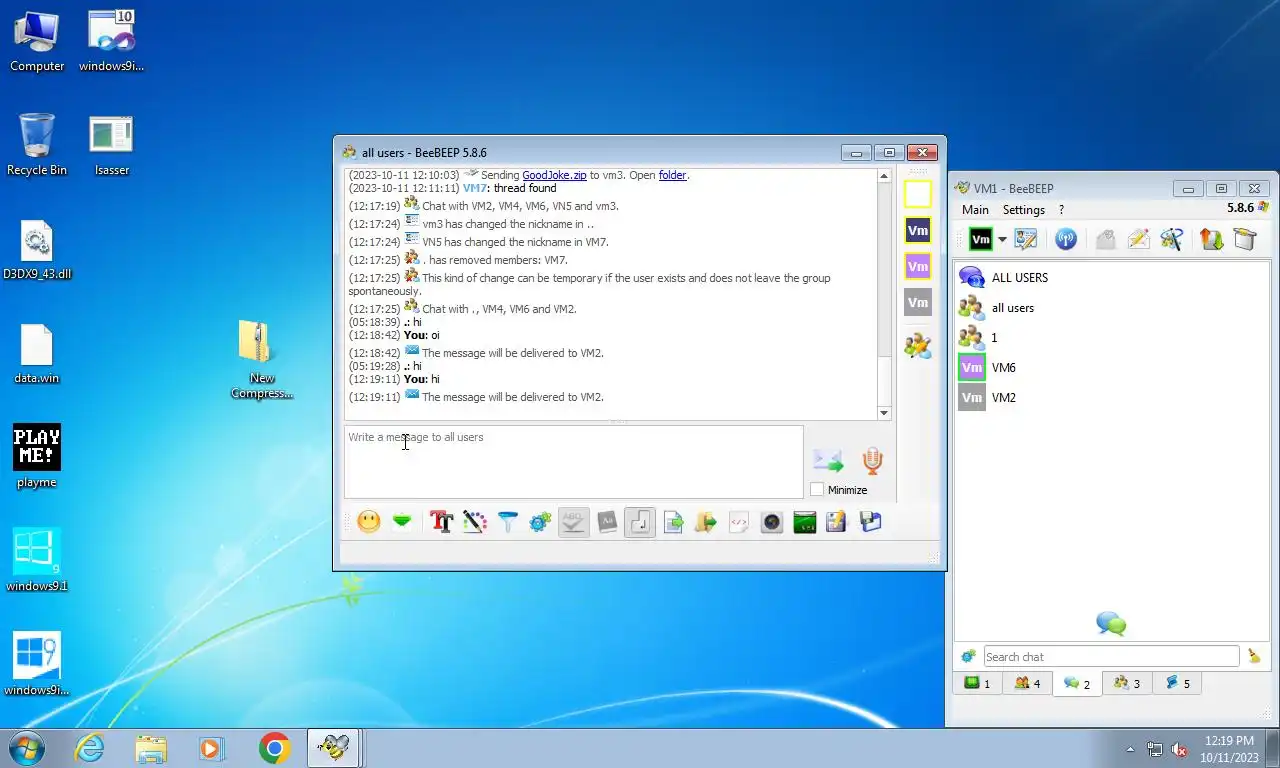The width and height of the screenshot is (1280, 768).
Task: Enable the Minimize checkbox
Action: click(x=817, y=490)
